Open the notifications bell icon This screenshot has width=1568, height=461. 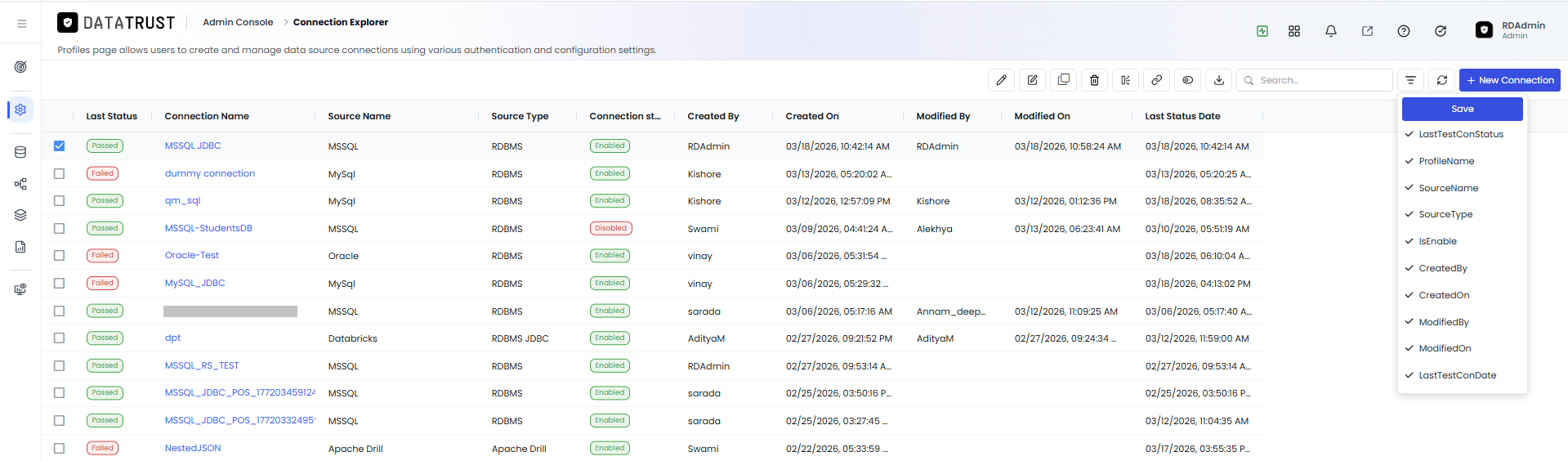pyautogui.click(x=1331, y=31)
